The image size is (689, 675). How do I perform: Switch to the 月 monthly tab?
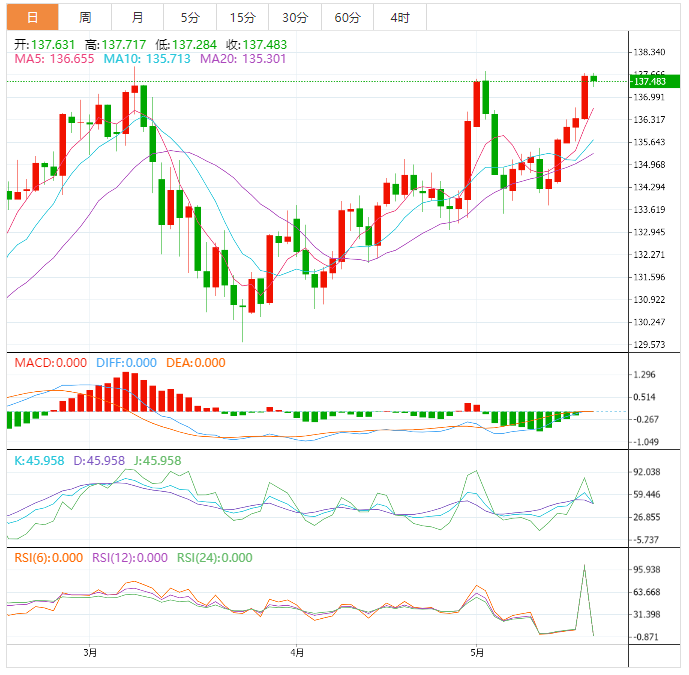pos(138,17)
